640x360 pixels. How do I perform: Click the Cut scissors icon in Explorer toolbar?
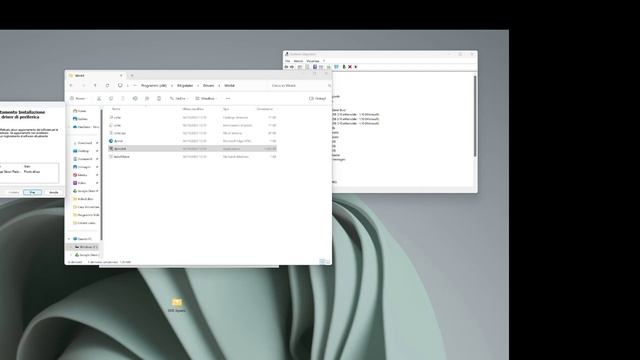(x=99, y=98)
